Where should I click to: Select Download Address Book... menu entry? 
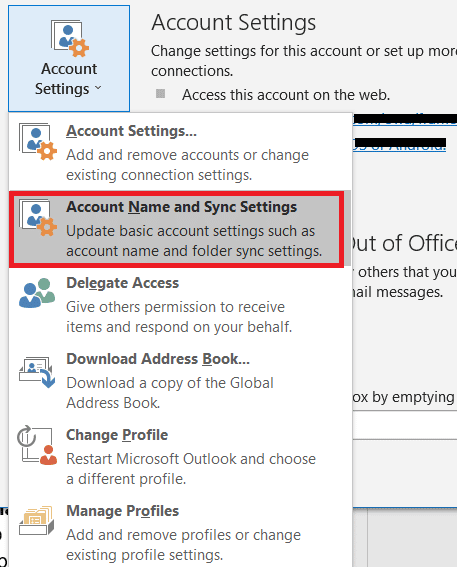coord(180,381)
